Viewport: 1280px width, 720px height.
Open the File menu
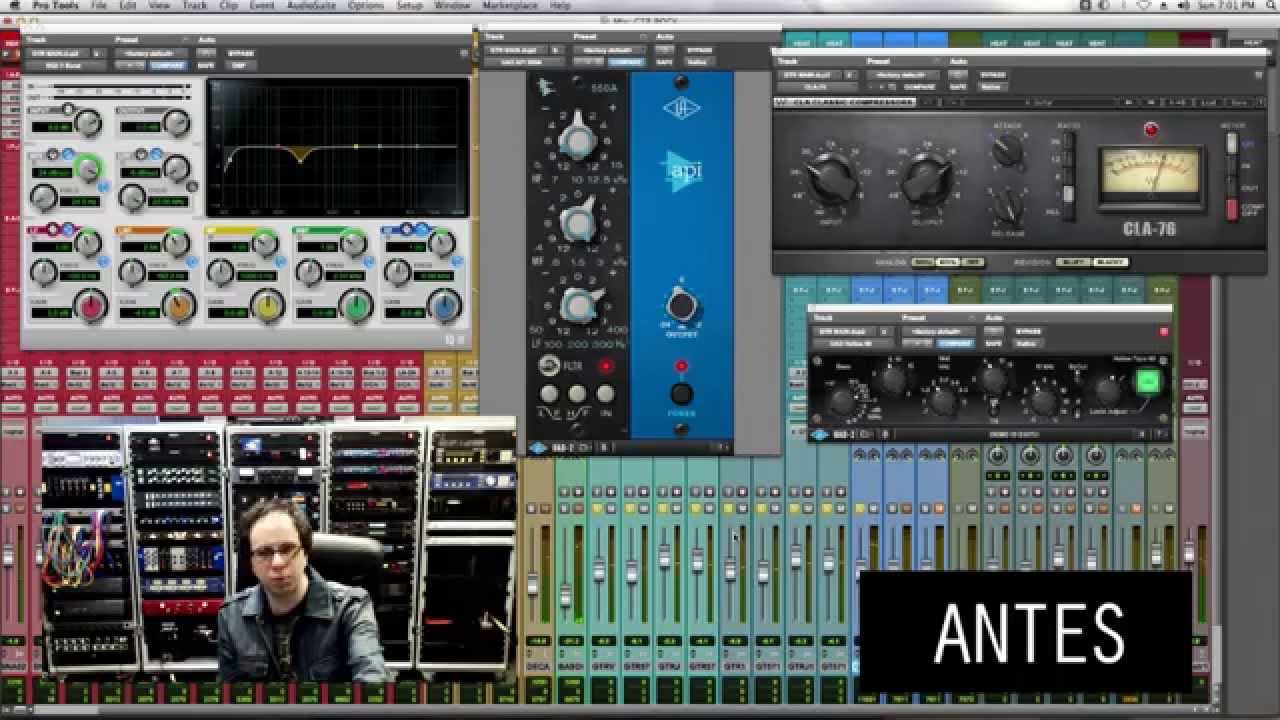pos(99,6)
